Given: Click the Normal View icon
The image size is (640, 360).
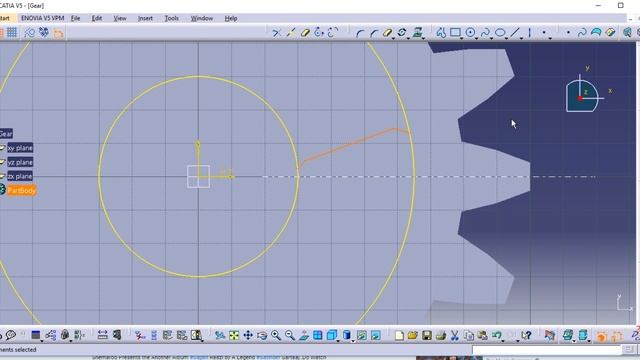Looking at the screenshot, I should (x=304, y=336).
